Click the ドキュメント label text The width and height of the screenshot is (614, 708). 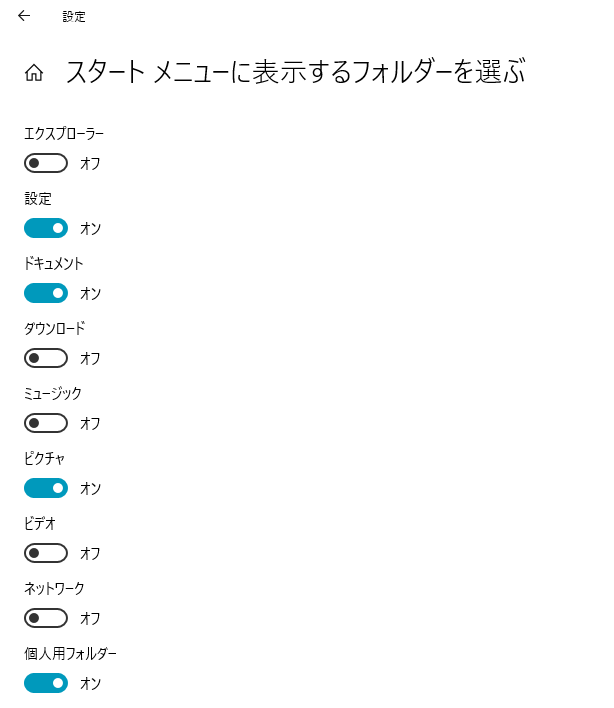[54, 263]
